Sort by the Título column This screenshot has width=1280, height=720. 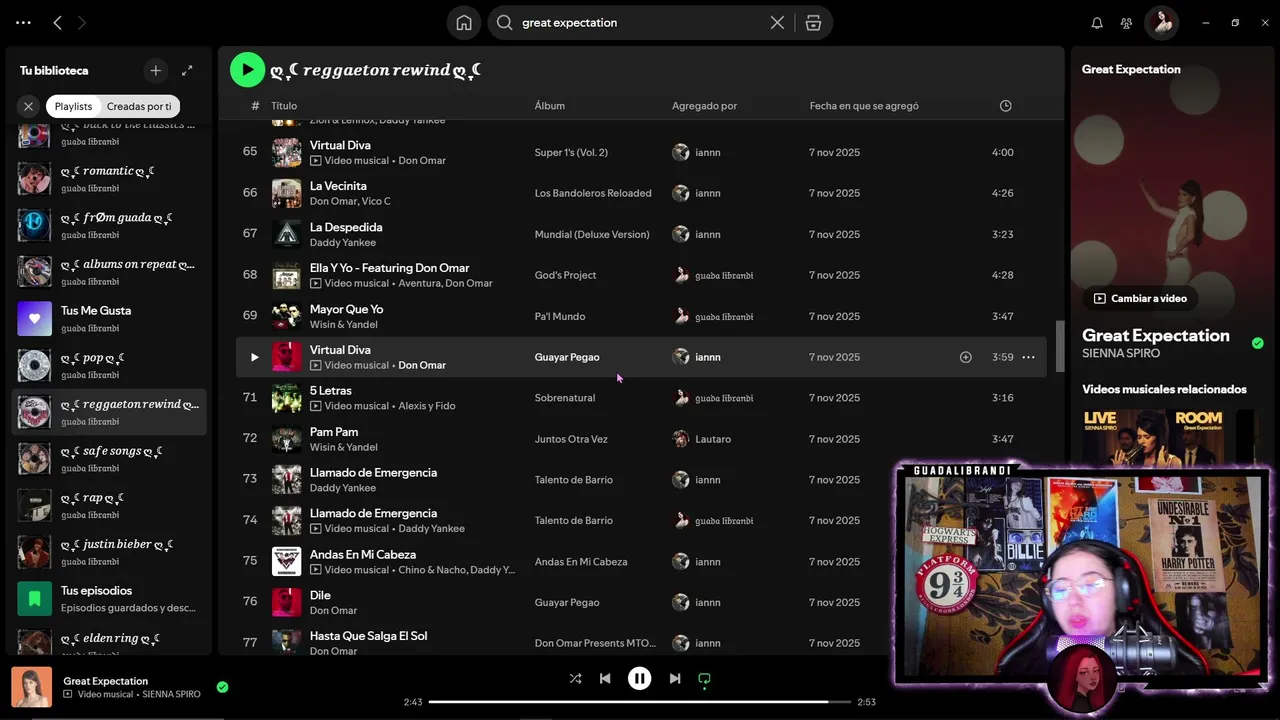284,106
